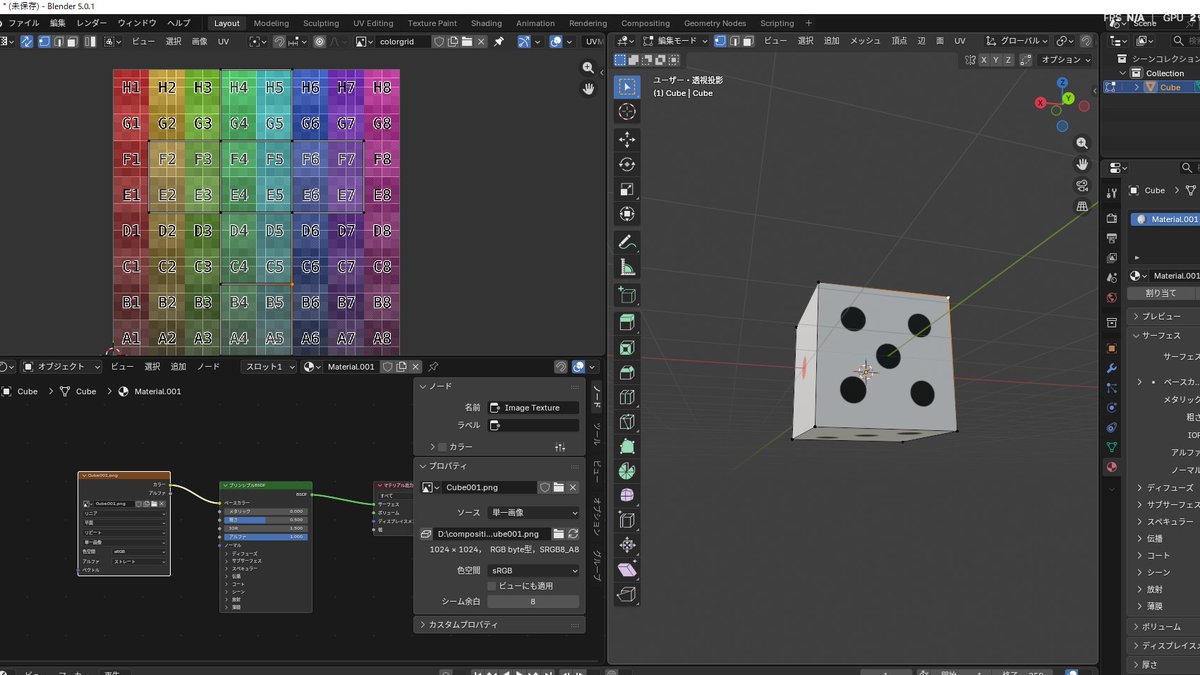The image size is (1200, 675).
Task: Select the Spin tool
Action: coord(627,470)
